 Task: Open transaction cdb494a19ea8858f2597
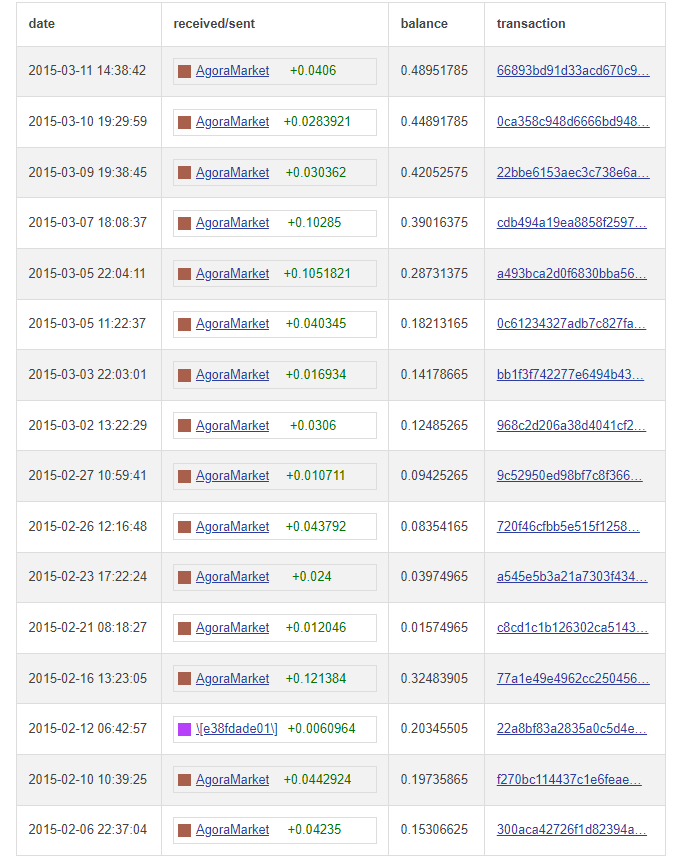[571, 222]
